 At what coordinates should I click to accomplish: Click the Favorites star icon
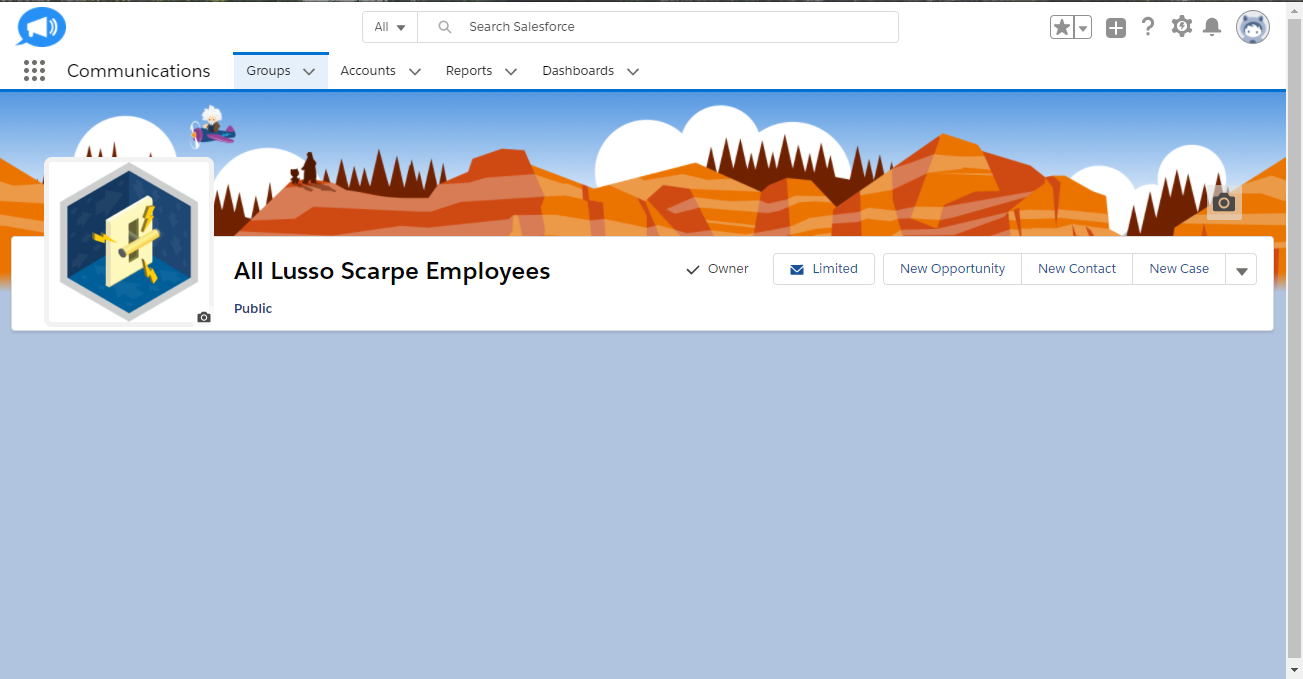[1062, 28]
